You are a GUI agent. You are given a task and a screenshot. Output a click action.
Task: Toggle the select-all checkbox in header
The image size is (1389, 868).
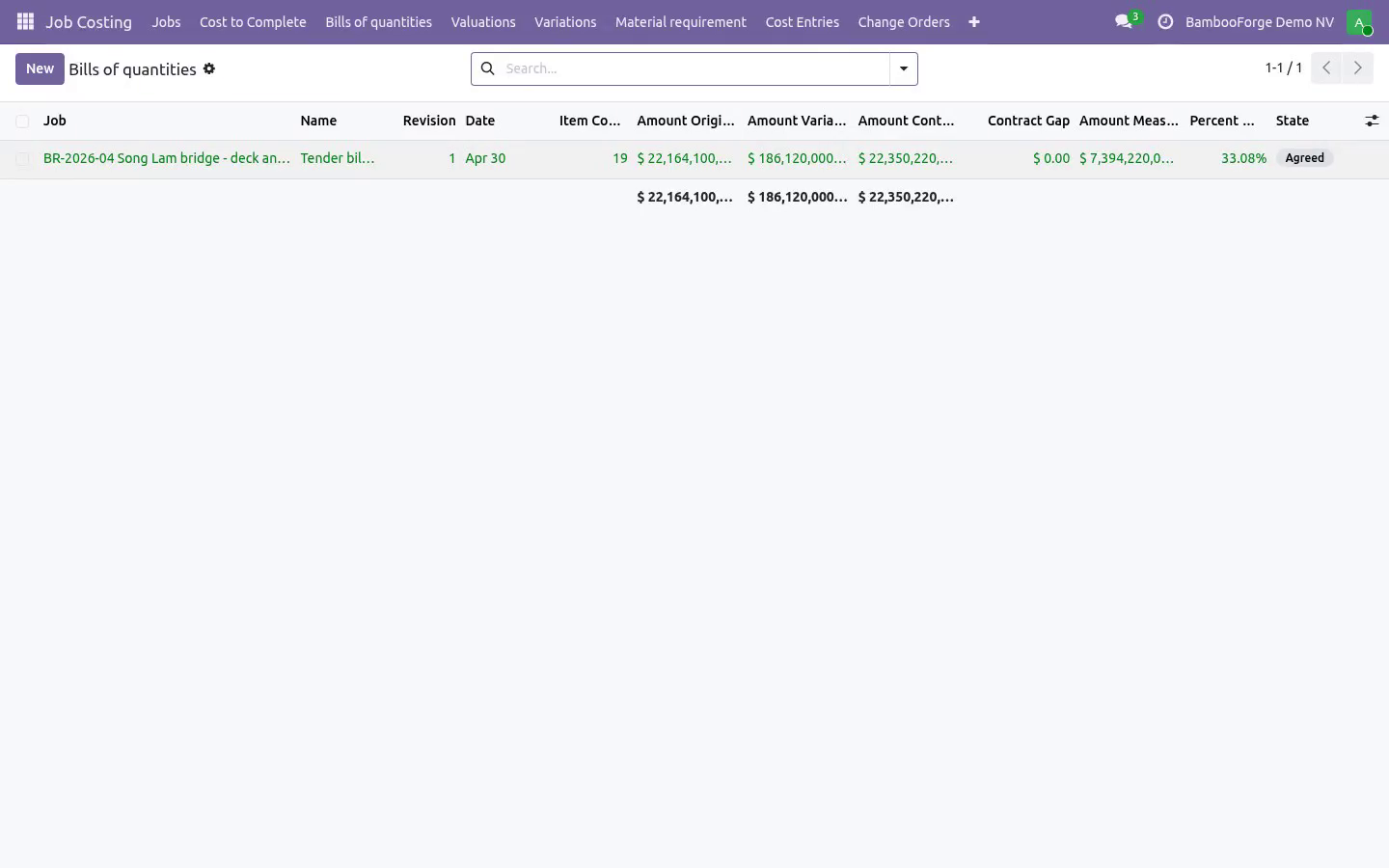tap(22, 122)
